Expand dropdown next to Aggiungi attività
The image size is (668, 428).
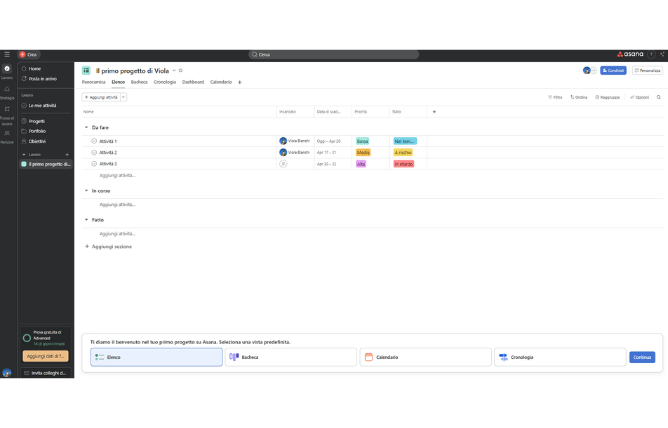(123, 97)
